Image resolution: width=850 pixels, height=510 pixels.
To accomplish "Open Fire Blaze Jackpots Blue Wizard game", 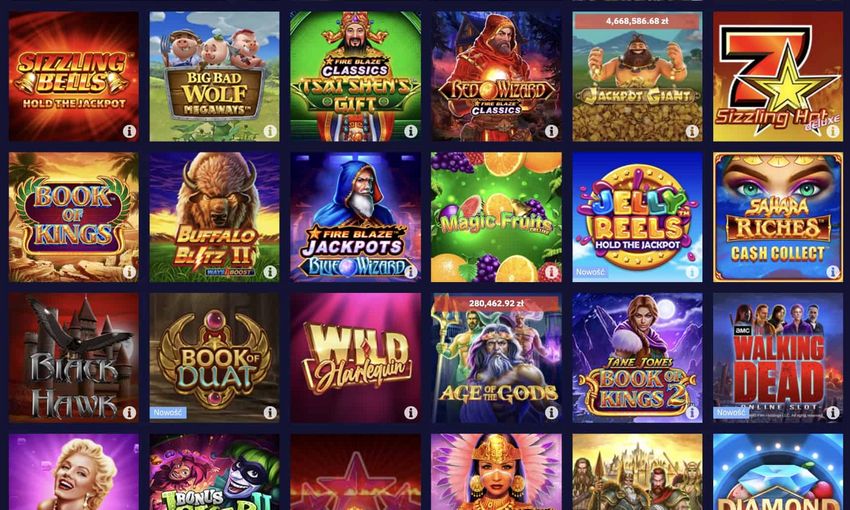I will (356, 217).
